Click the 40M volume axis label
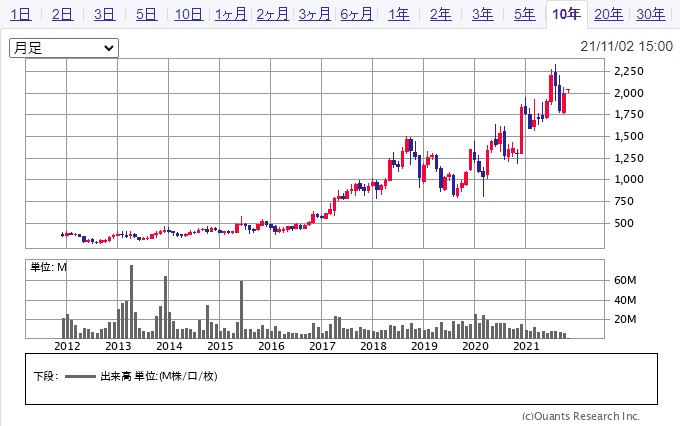This screenshot has height=426, width=680. click(x=625, y=300)
